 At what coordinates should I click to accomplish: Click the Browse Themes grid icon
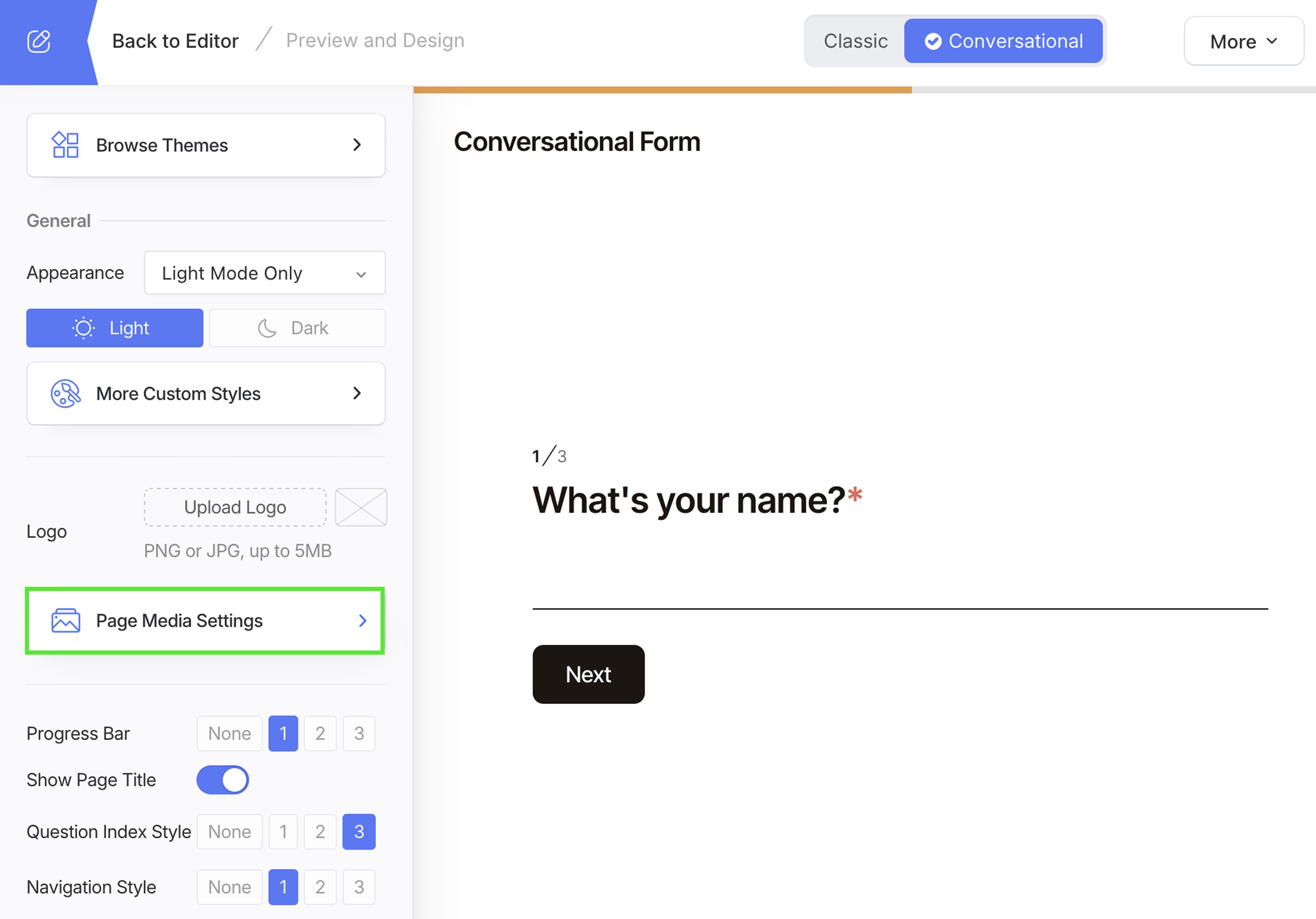click(x=66, y=145)
